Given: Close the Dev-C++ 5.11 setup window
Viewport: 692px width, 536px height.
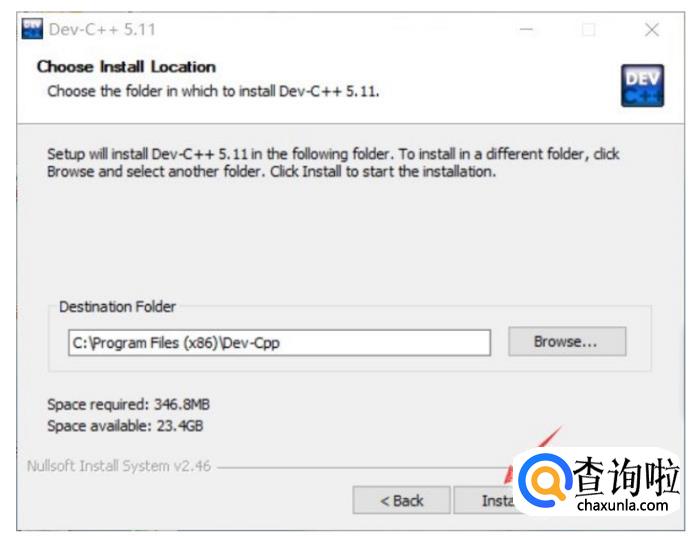Looking at the screenshot, I should coord(652,30).
